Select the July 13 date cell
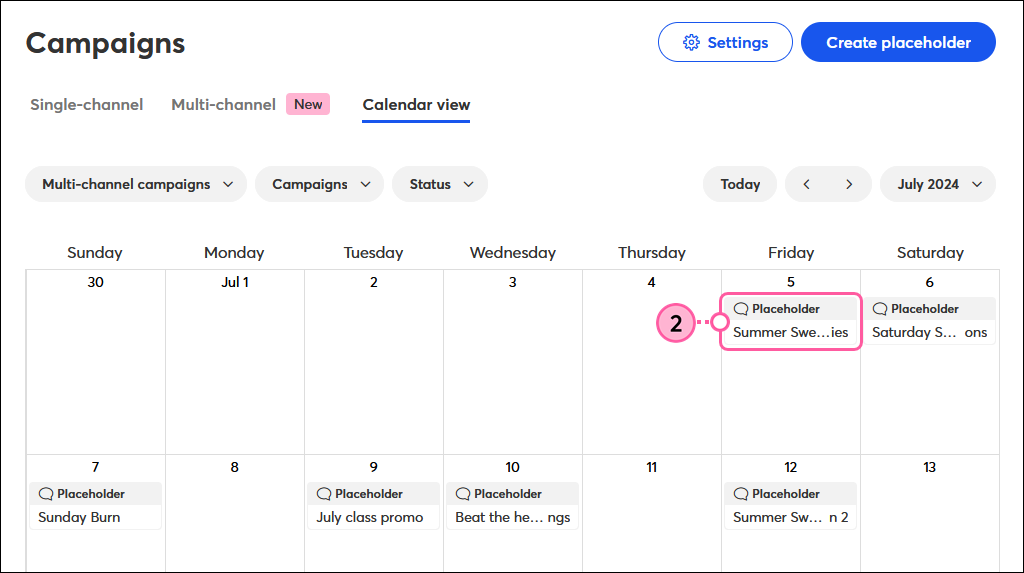This screenshot has width=1024, height=573. pyautogui.click(x=929, y=513)
